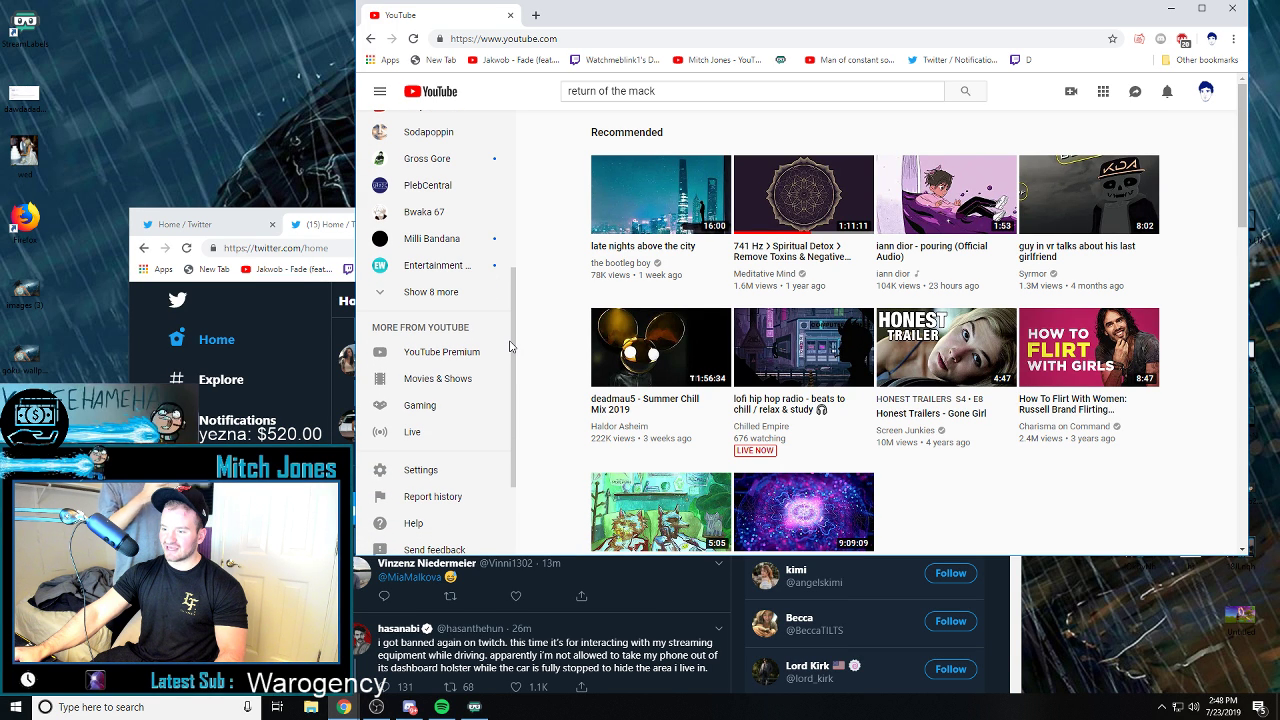This screenshot has width=1280, height=720.
Task: Switch to the YouTube browser tab
Action: click(x=441, y=15)
